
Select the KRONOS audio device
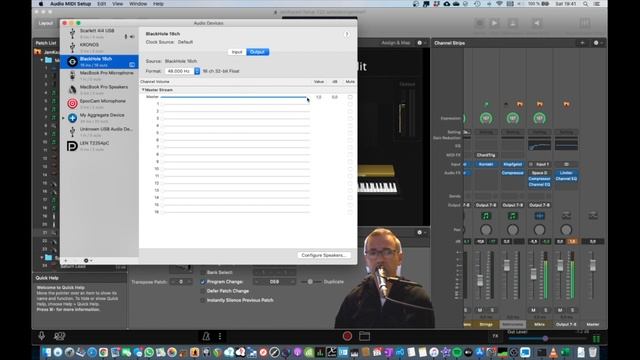(x=99, y=48)
